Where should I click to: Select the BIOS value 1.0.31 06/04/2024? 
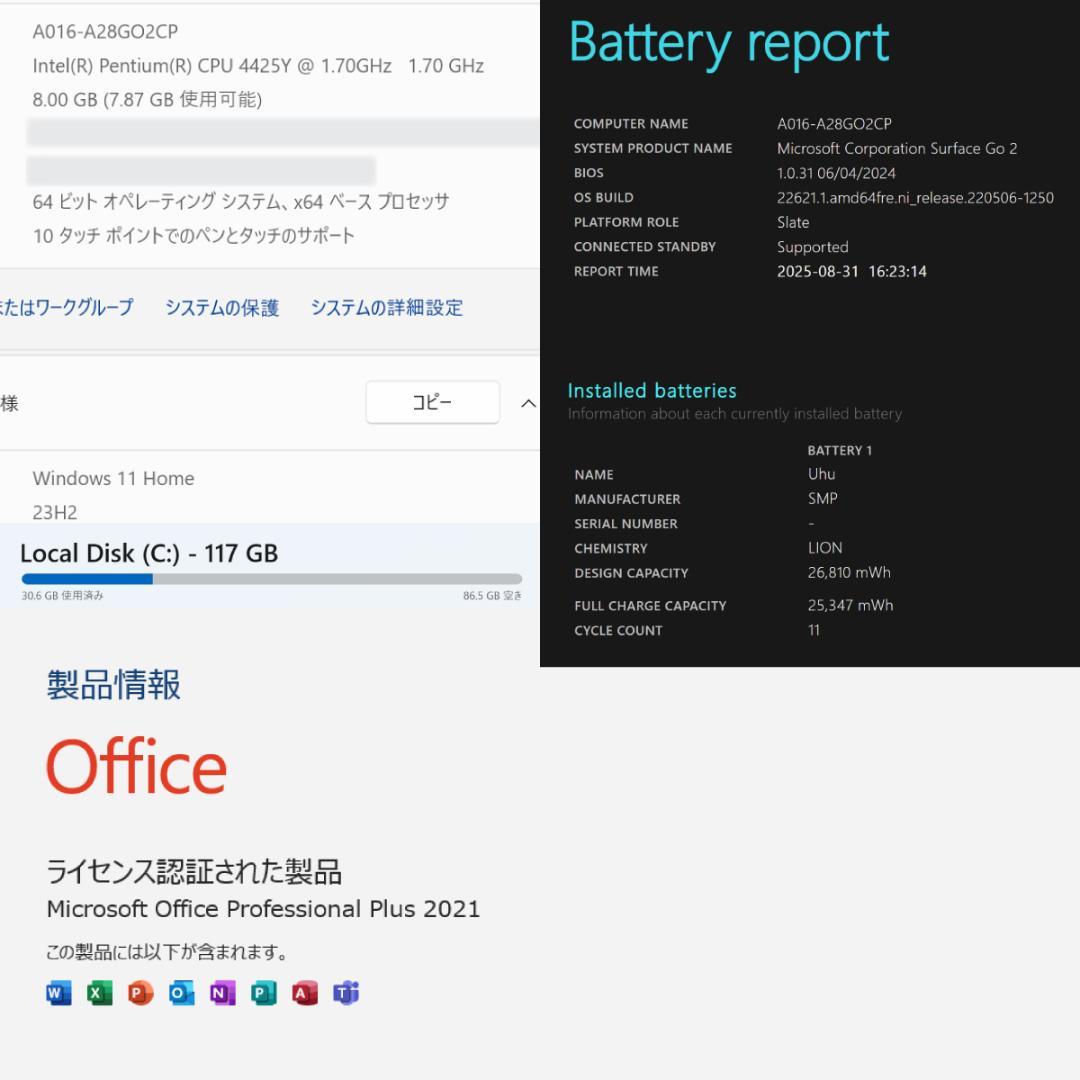(x=836, y=173)
